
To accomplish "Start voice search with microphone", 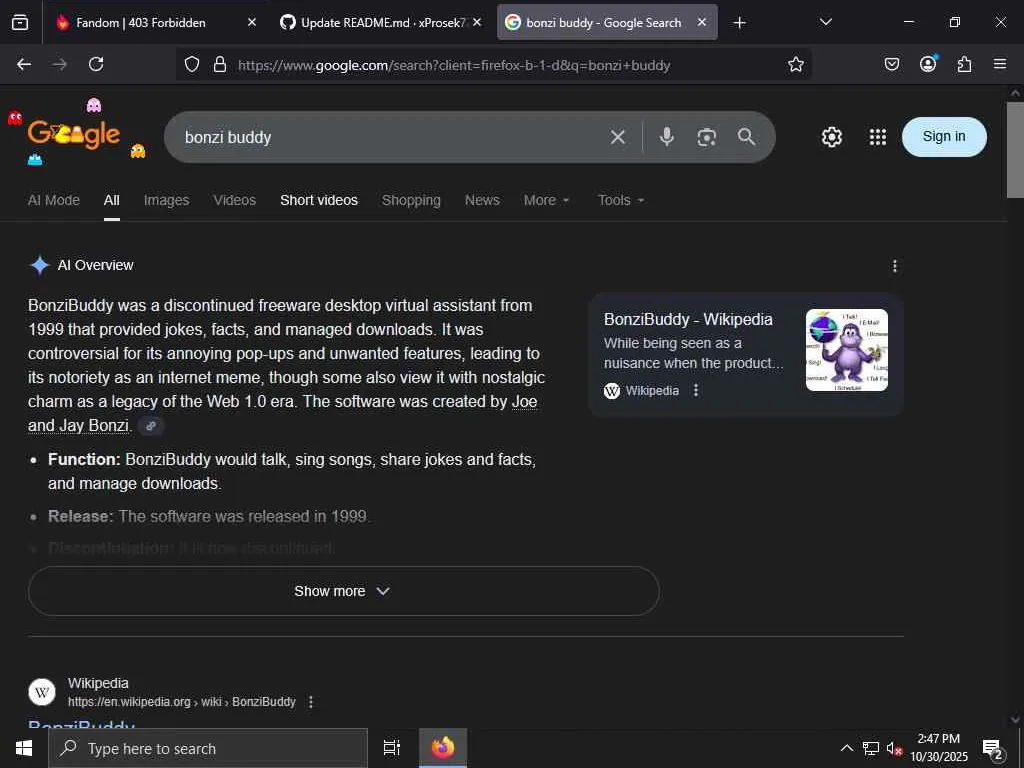I will pyautogui.click(x=667, y=137).
